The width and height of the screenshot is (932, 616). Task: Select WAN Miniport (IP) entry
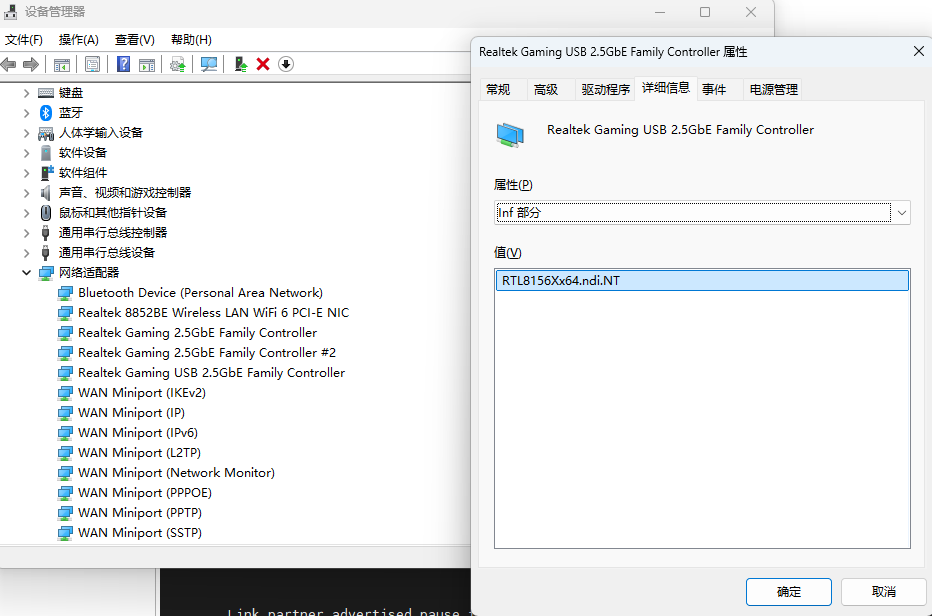click(x=131, y=413)
